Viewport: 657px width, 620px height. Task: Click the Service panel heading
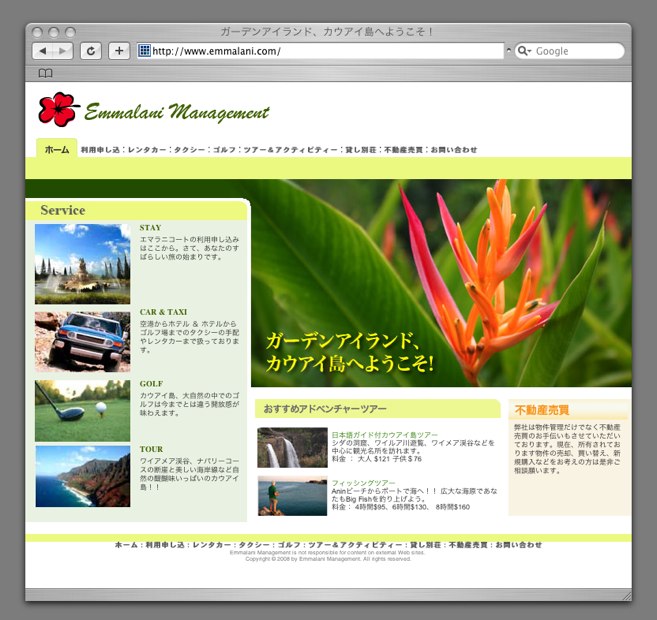click(x=63, y=210)
